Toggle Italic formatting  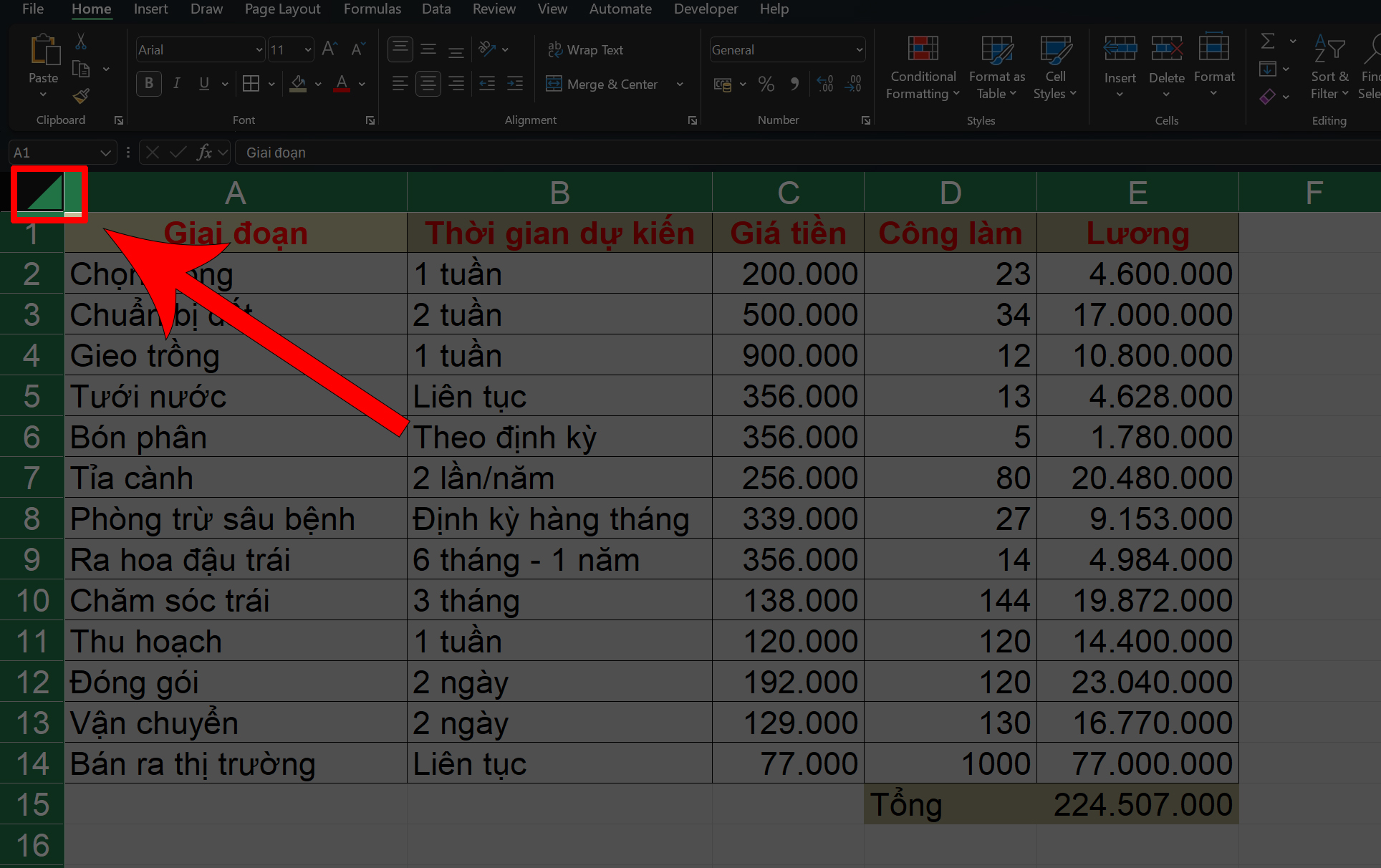176,84
